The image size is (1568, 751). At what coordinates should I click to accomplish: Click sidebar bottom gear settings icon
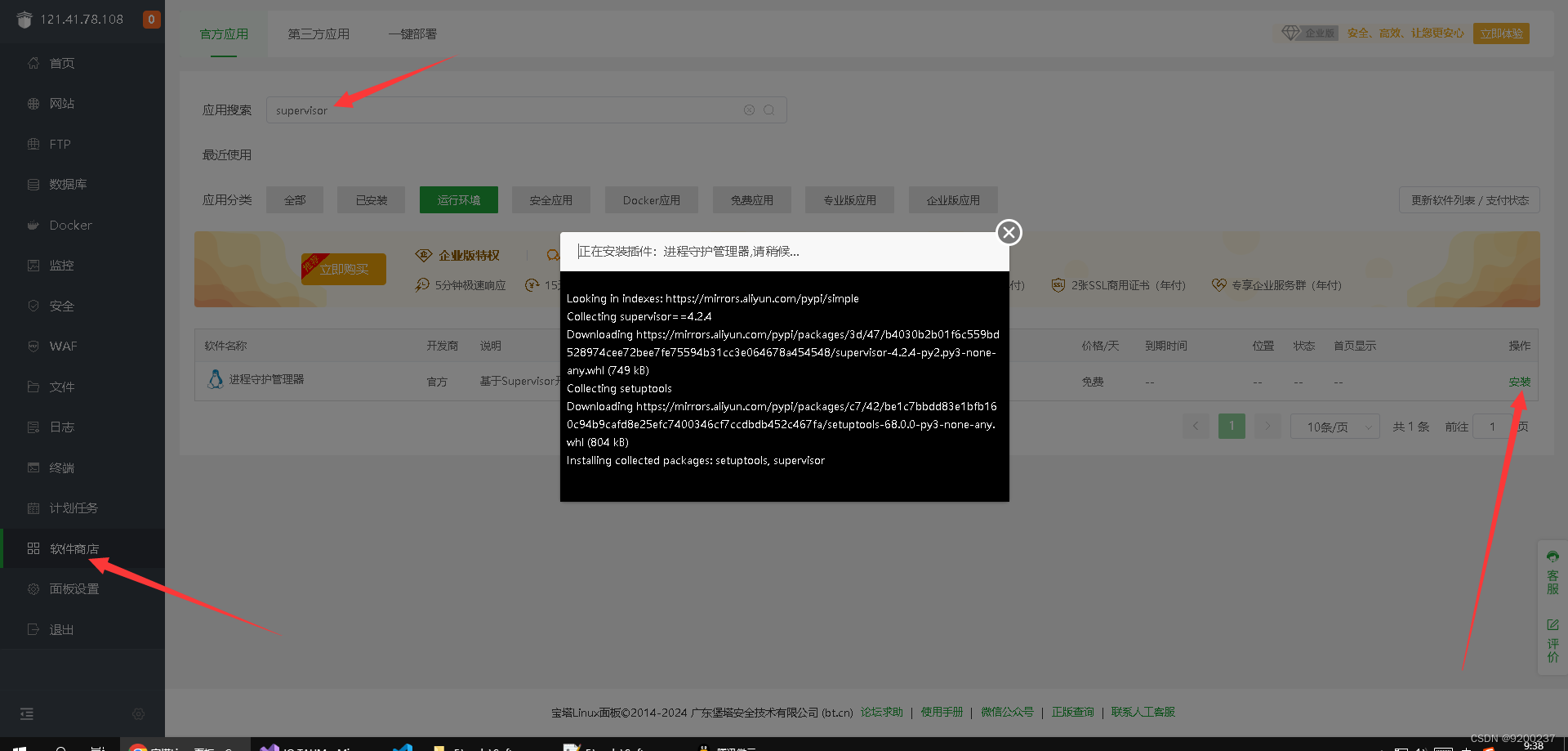tap(138, 713)
